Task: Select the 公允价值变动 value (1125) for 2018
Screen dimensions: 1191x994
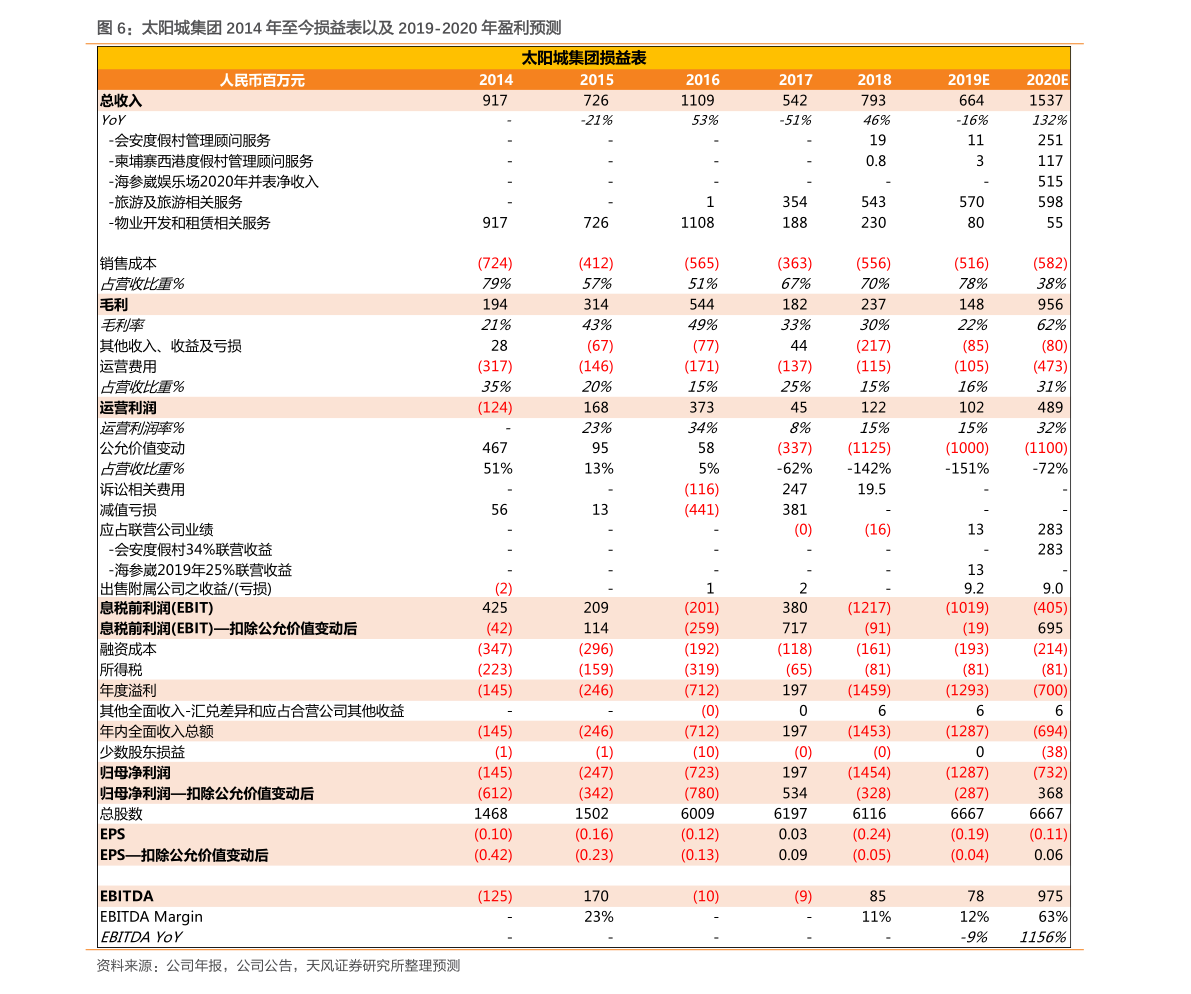Action: click(869, 448)
